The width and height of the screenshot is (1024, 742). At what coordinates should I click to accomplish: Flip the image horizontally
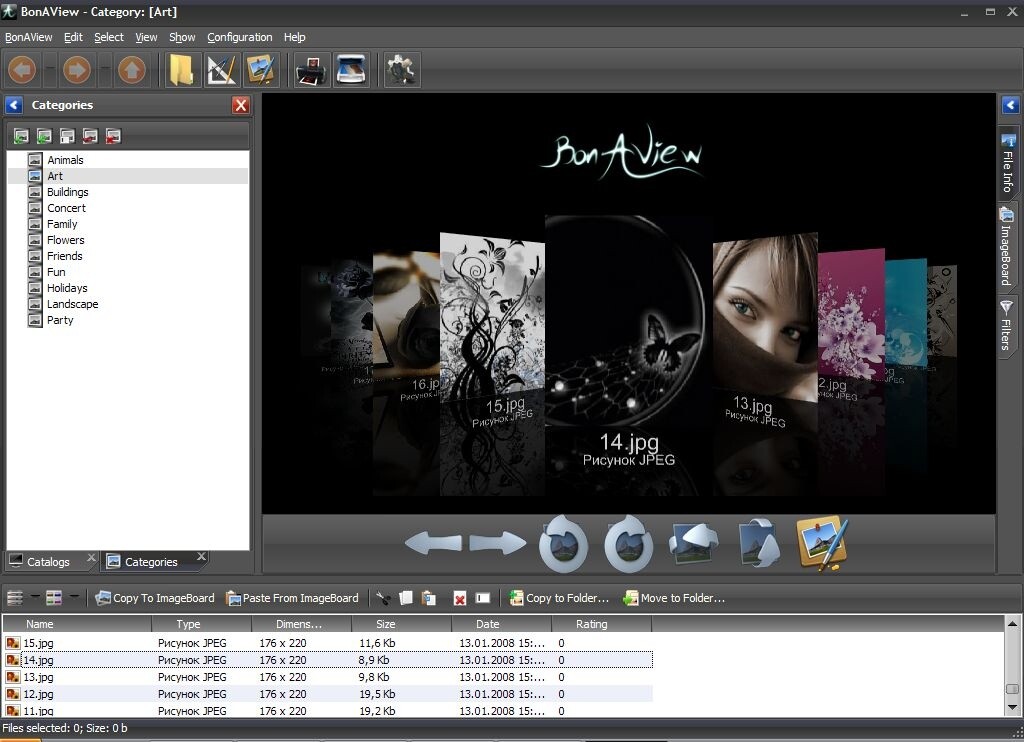click(693, 543)
